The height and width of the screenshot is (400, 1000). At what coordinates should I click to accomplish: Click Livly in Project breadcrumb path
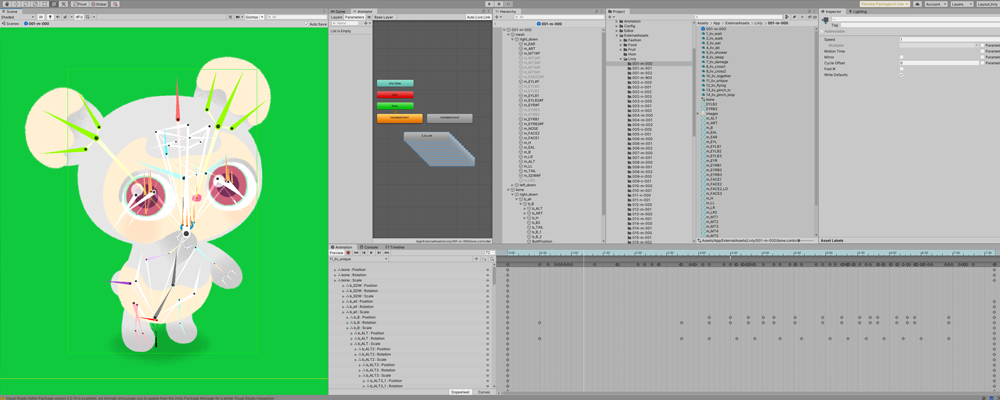pos(759,23)
